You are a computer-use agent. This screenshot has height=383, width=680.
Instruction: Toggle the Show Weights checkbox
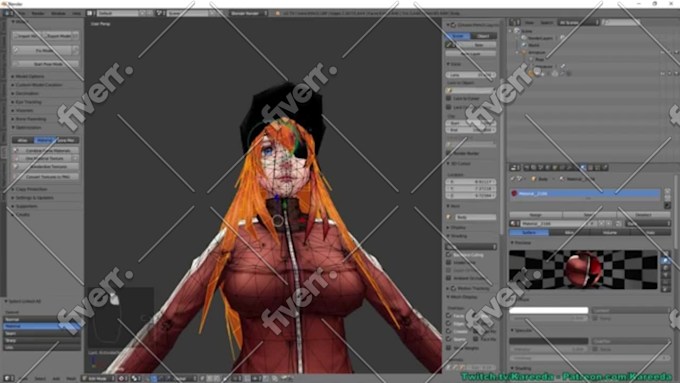click(448, 348)
